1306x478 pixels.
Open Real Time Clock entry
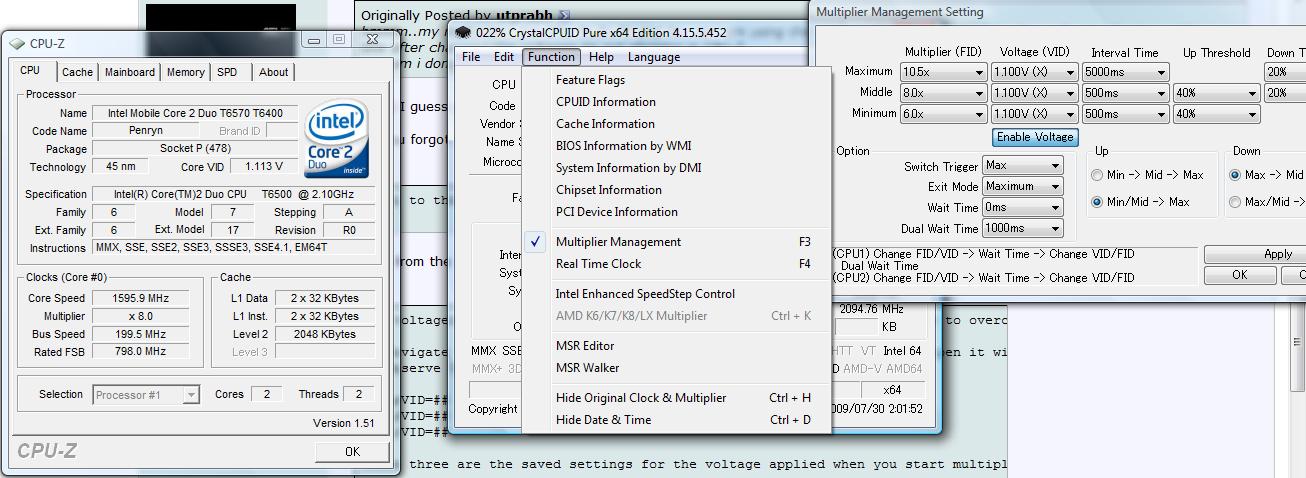676,264
